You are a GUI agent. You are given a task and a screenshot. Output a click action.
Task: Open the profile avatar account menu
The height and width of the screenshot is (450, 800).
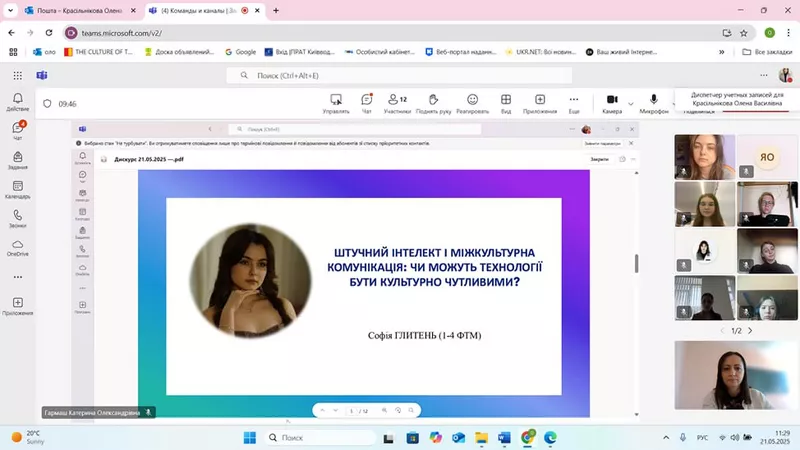785,76
